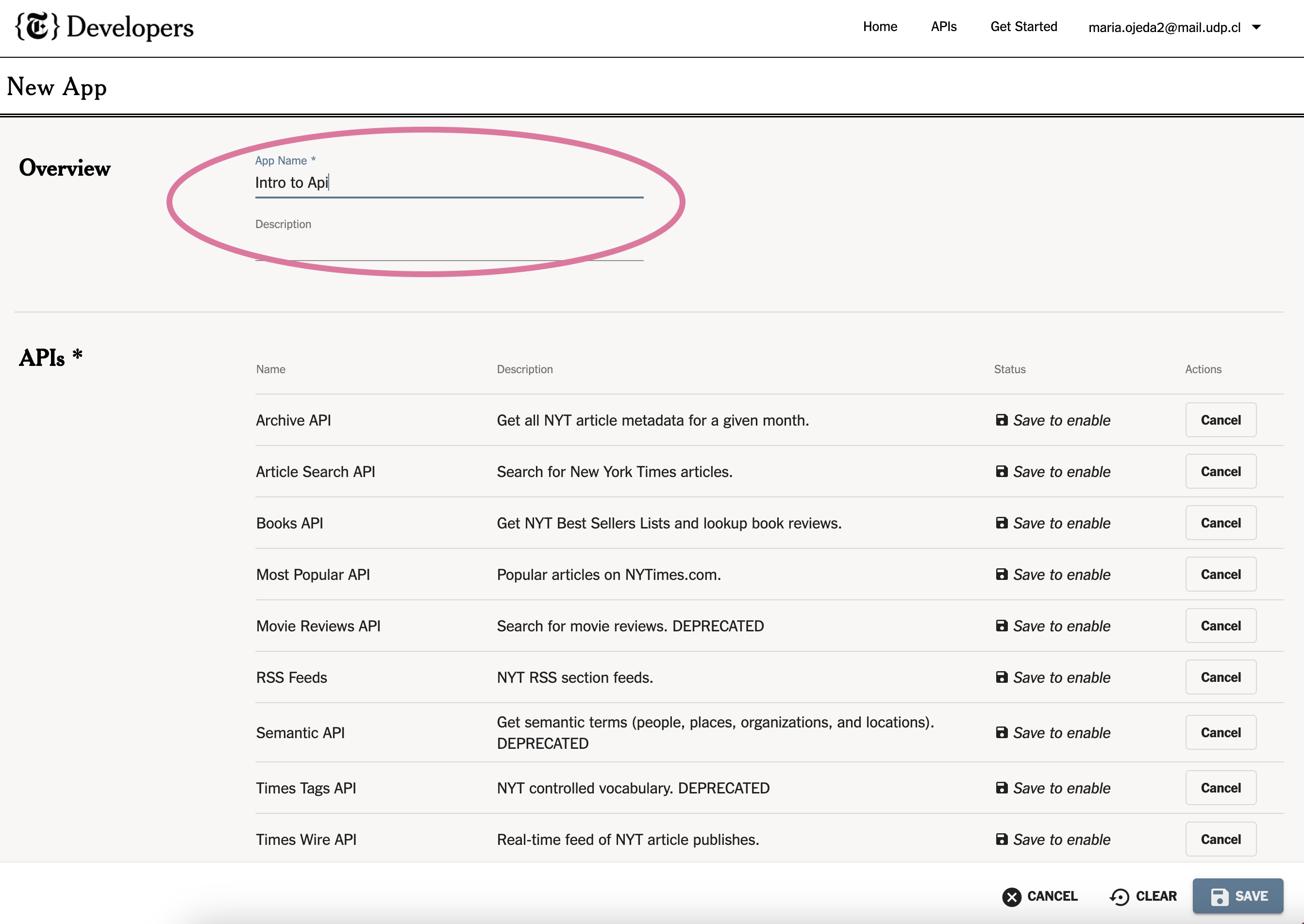The image size is (1304, 924).
Task: Open the Get Started nav item
Action: click(x=1023, y=27)
